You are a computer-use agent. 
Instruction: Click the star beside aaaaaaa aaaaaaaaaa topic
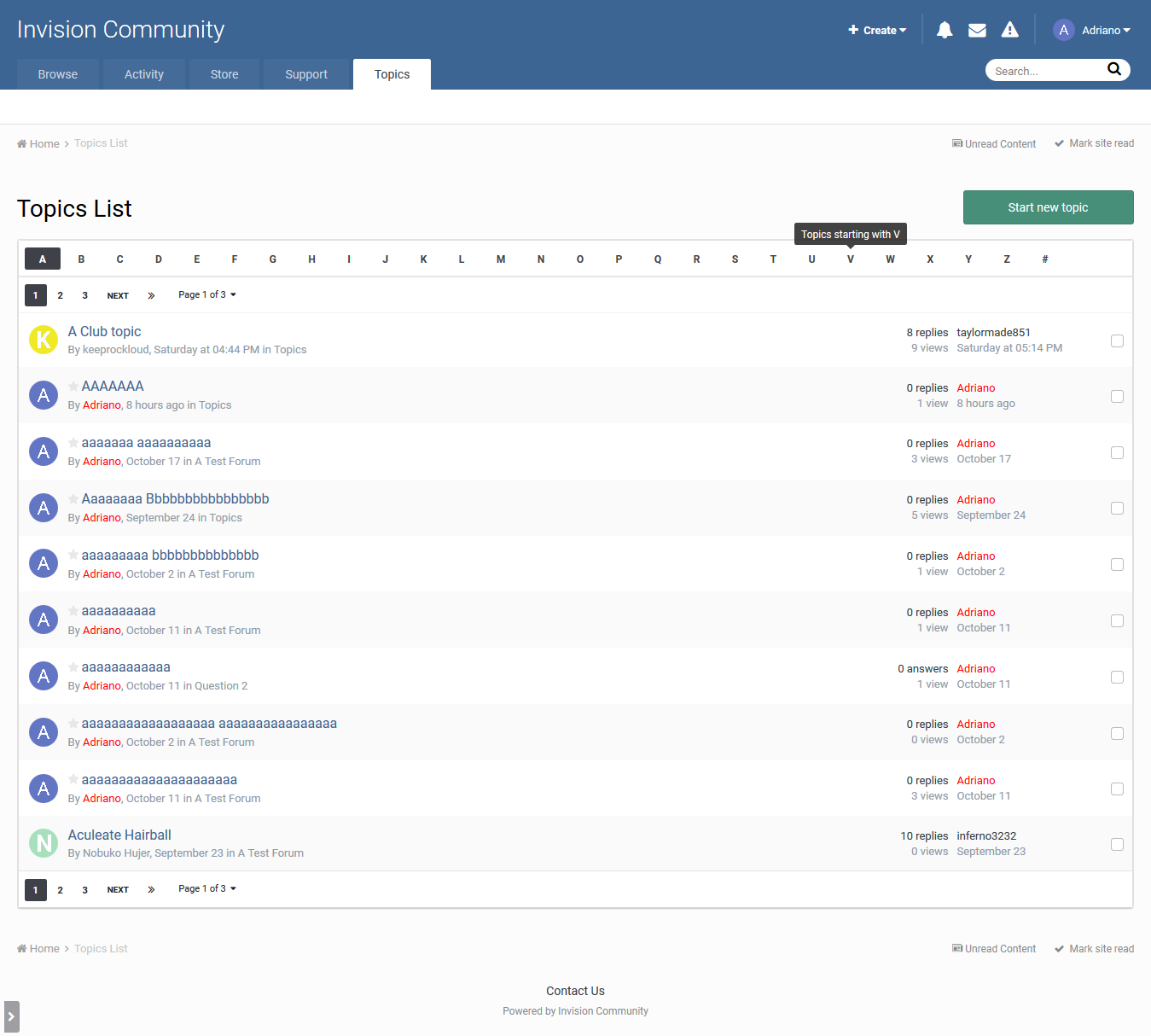pyautogui.click(x=73, y=443)
